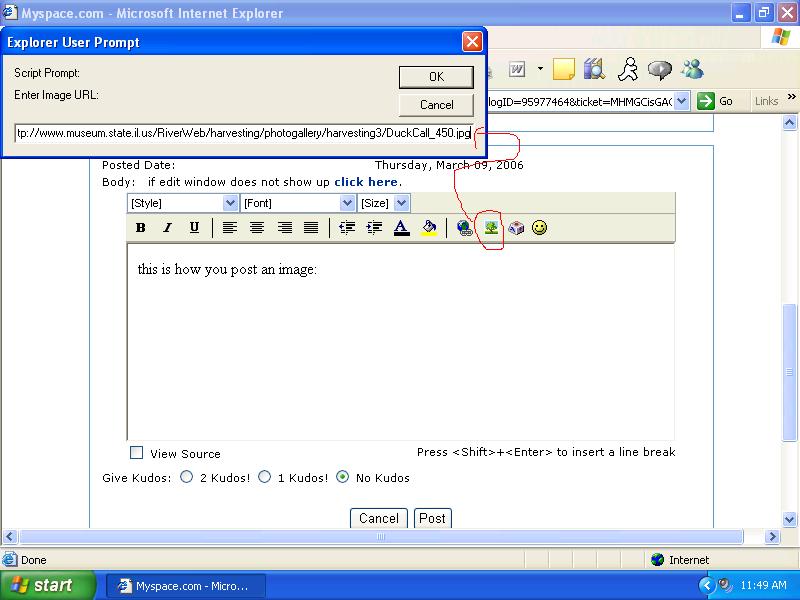Select the 1 Kudos radio button

point(264,477)
